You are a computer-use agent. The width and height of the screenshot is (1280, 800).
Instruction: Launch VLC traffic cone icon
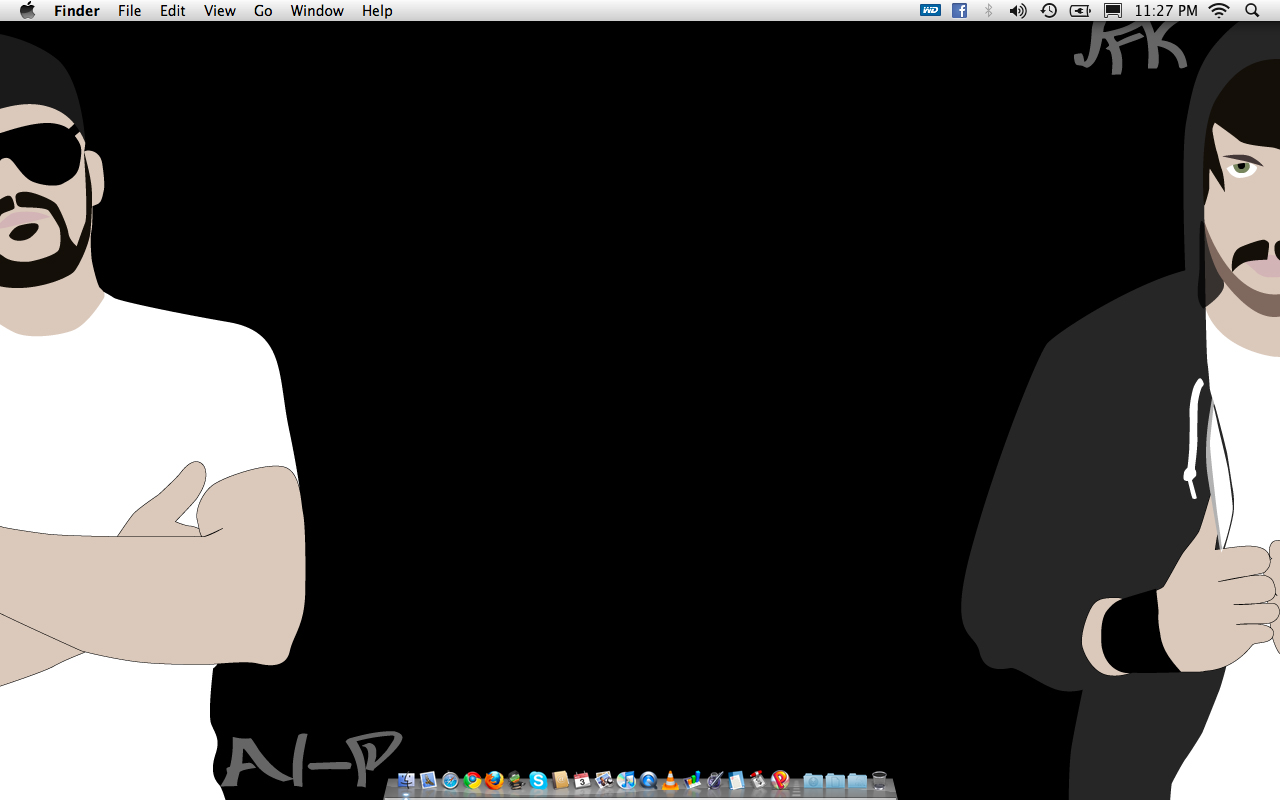tap(670, 780)
